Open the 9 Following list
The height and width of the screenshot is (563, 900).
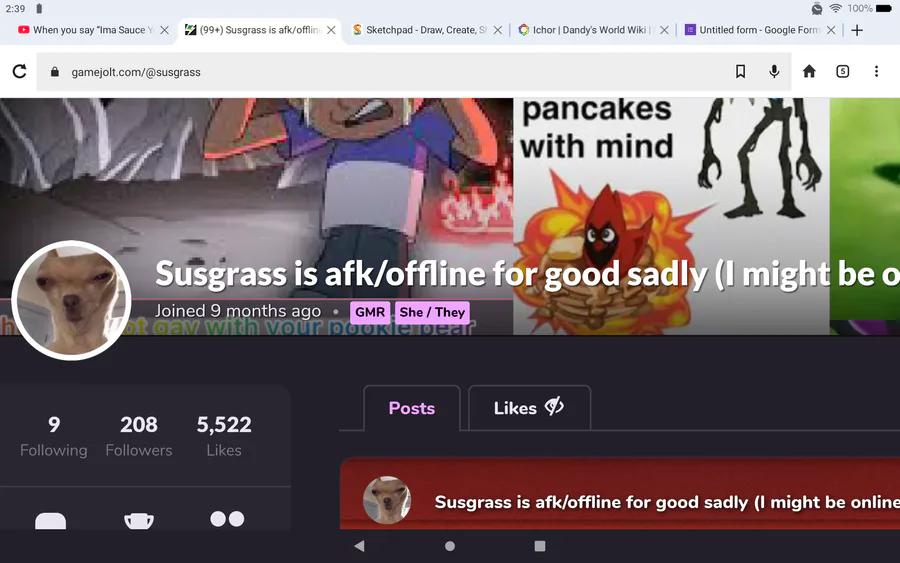(x=54, y=436)
